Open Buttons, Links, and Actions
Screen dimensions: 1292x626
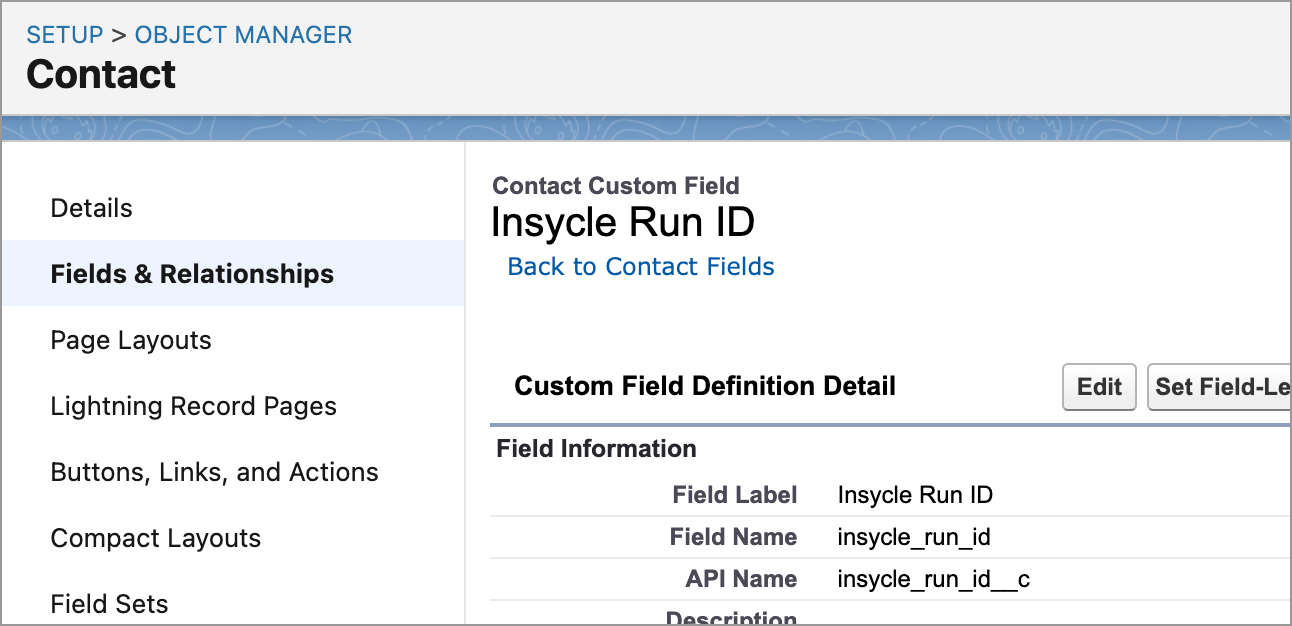(x=214, y=472)
